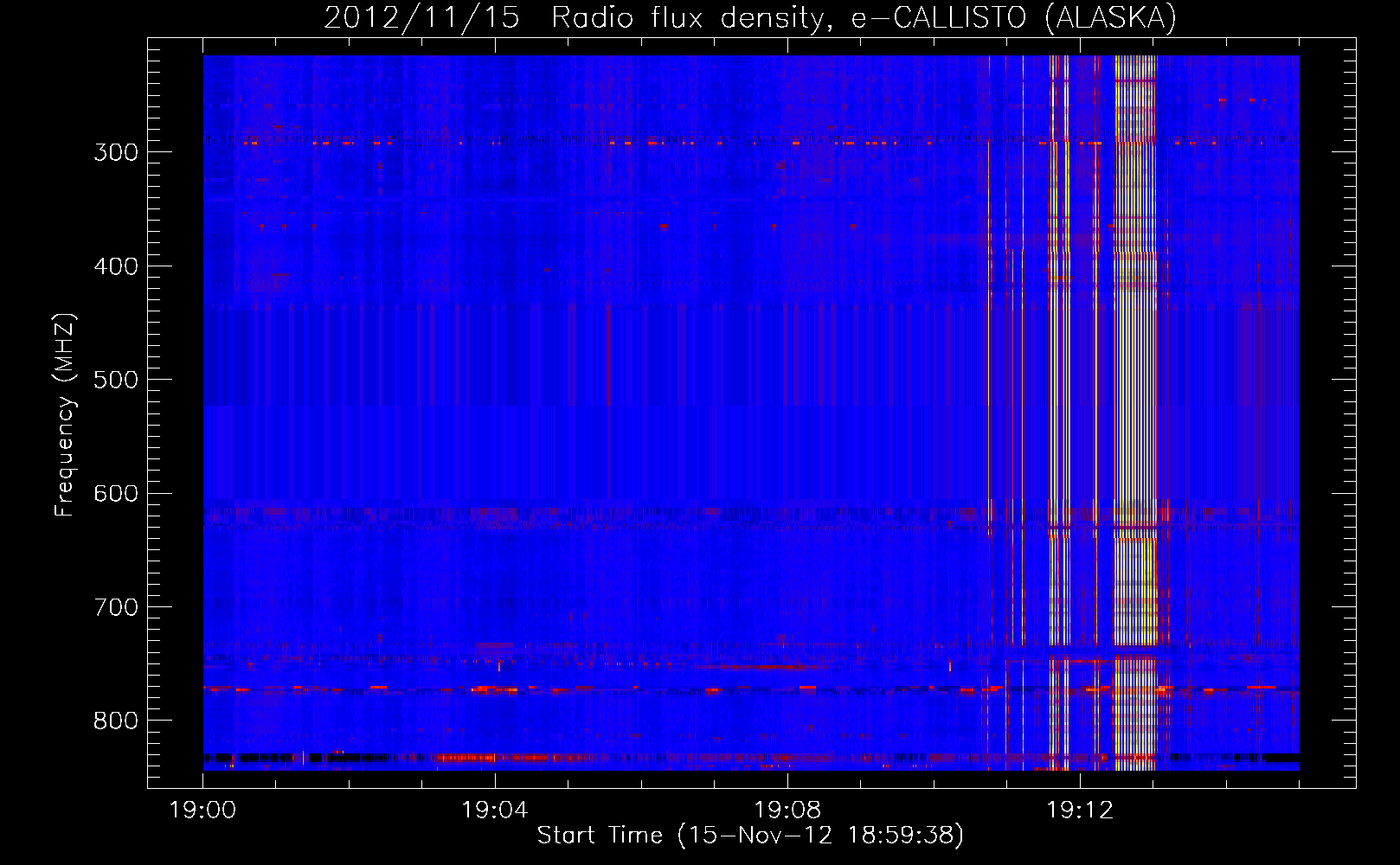1400x865 pixels.
Task: Click the 19:00 time tick label
Action: tap(202, 811)
